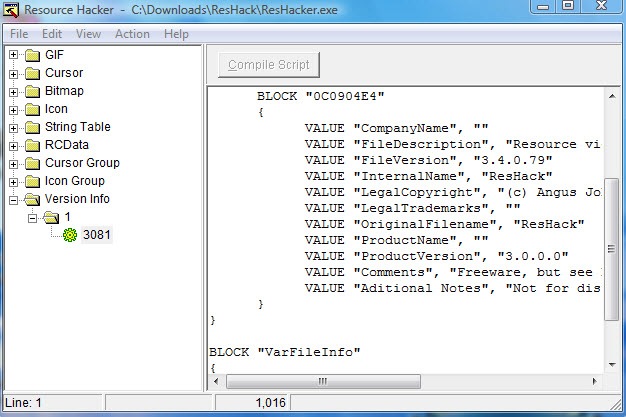The width and height of the screenshot is (626, 417).
Task: Click the vertical scrollbar thumb
Action: pyautogui.click(x=611, y=249)
